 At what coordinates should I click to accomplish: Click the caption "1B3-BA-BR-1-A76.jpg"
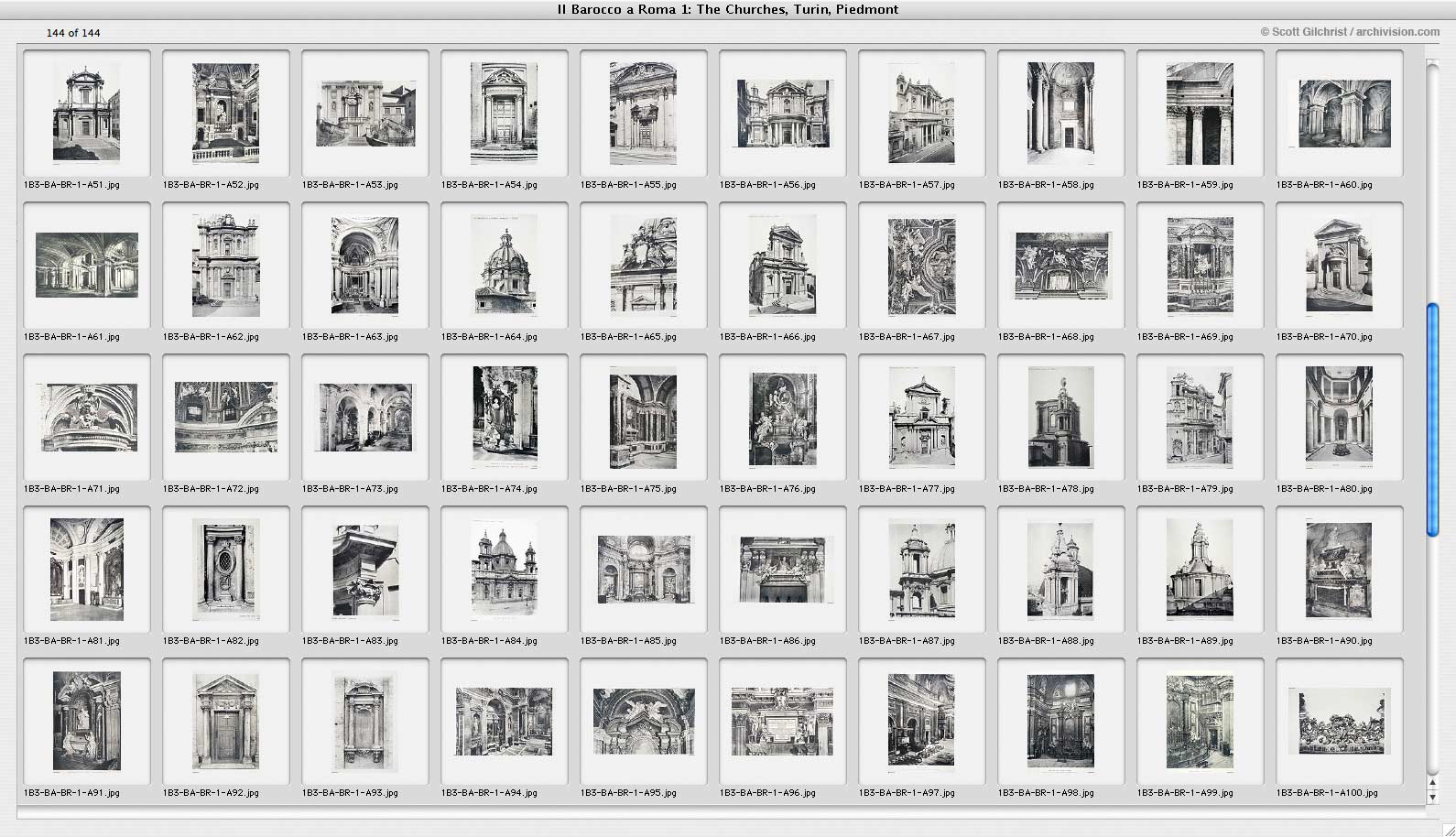click(767, 489)
